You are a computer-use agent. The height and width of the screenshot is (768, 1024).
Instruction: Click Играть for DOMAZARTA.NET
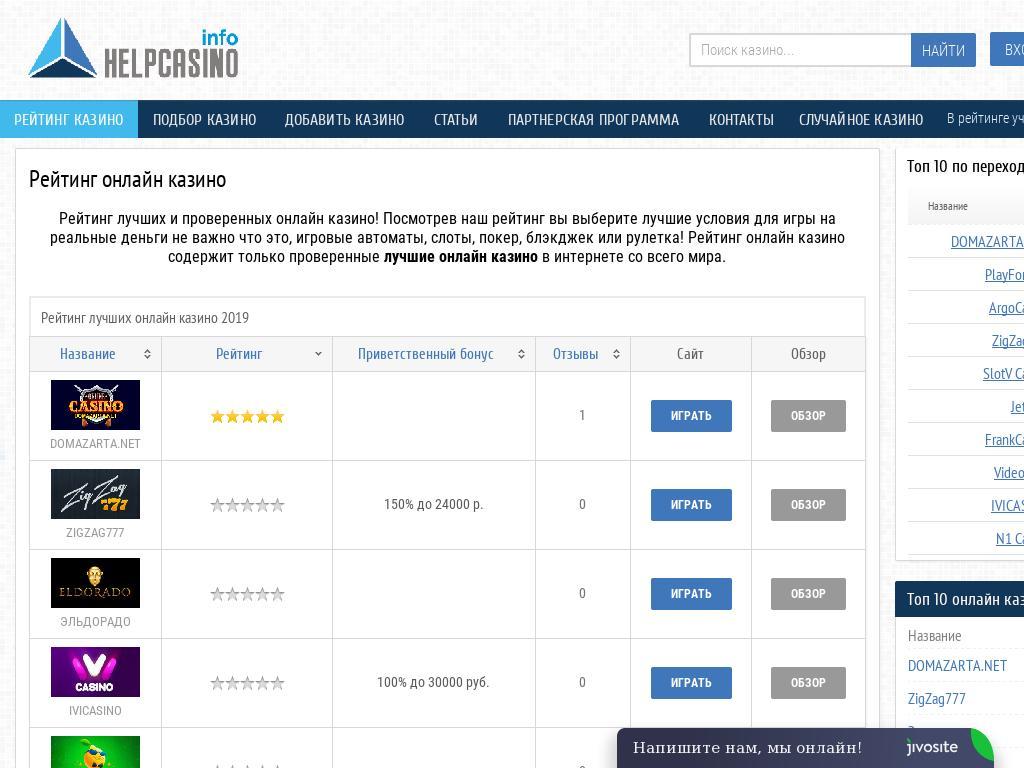click(x=691, y=416)
